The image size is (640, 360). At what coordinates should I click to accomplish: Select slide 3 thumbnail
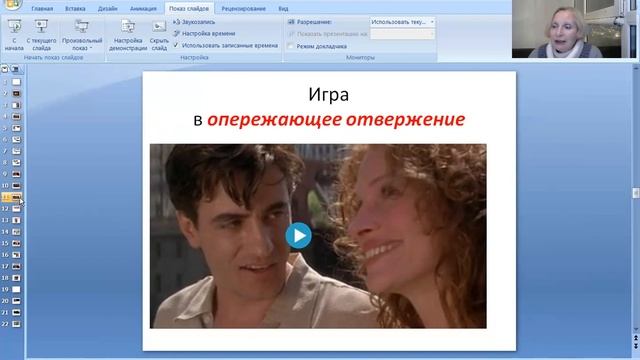pos(16,105)
